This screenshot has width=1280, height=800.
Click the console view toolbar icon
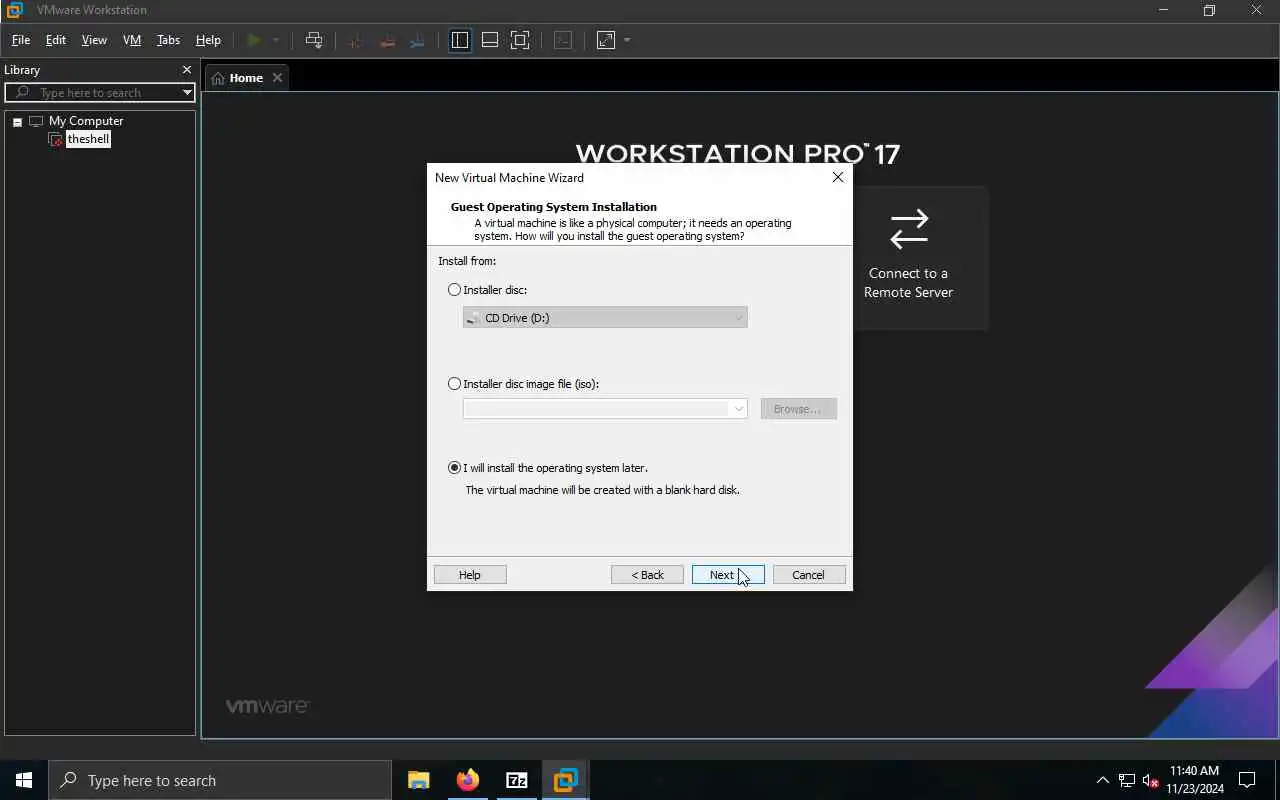point(563,40)
